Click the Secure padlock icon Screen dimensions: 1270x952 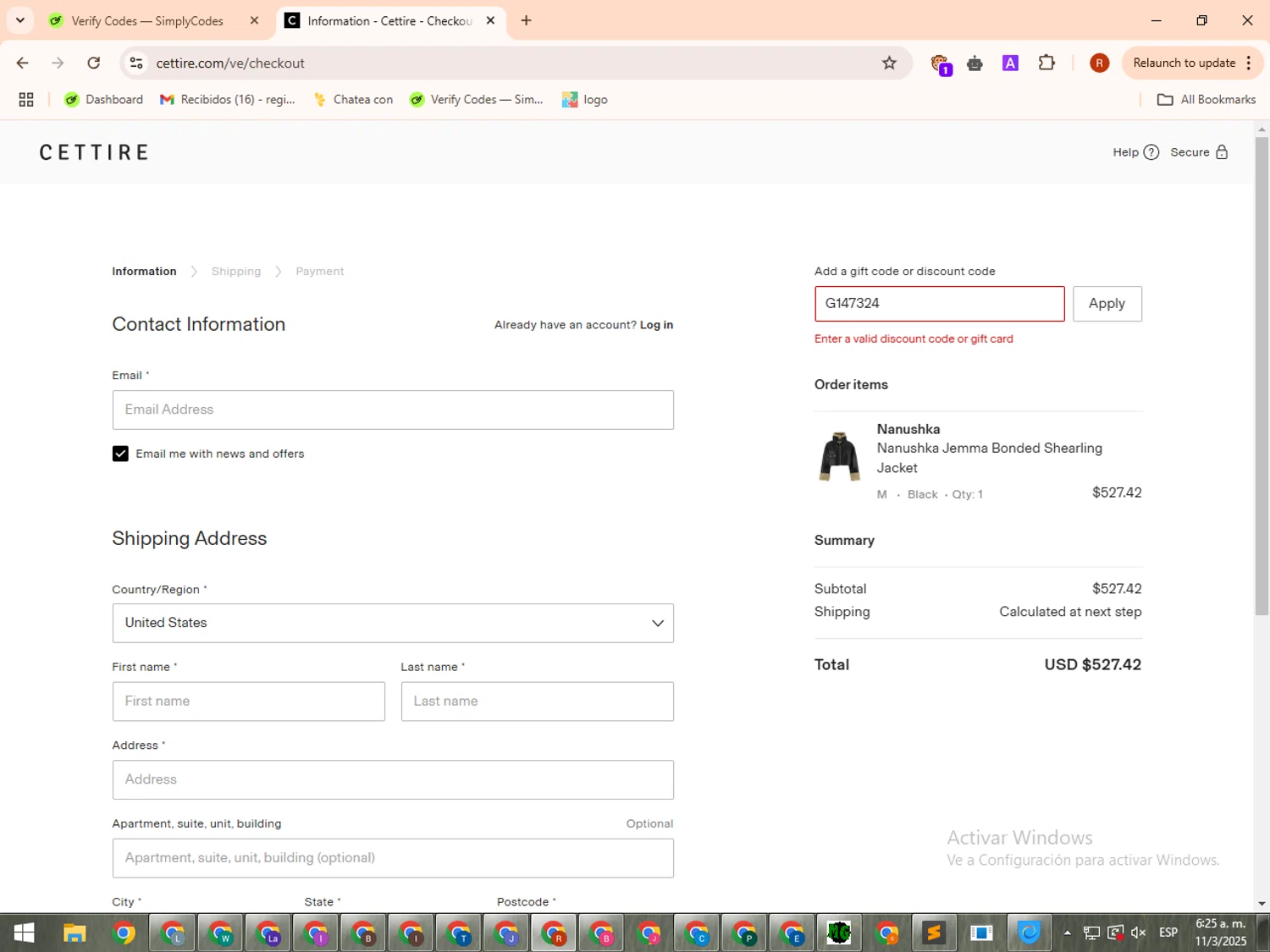tap(1221, 152)
